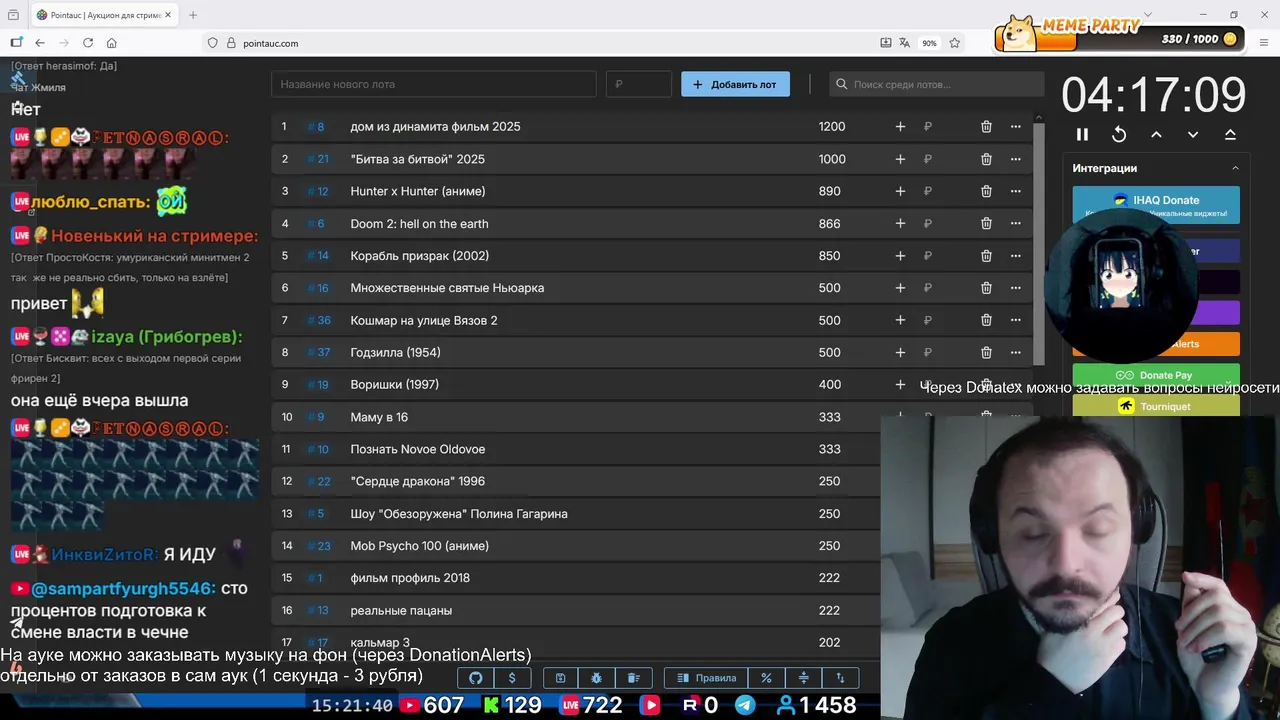
Task: Click the 1200 amount of first lot
Action: pos(832,126)
